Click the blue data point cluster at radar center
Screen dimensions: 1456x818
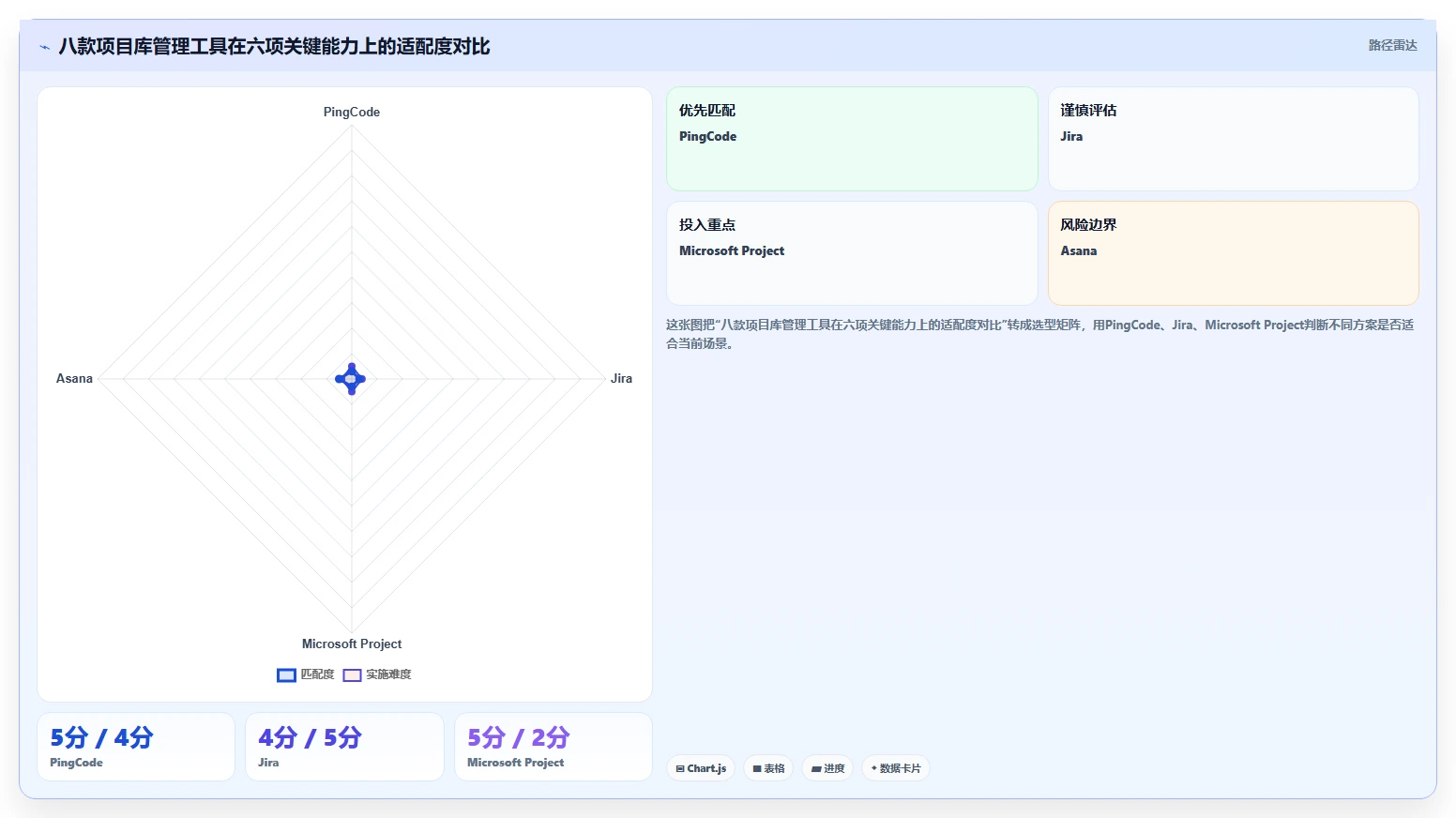[351, 379]
